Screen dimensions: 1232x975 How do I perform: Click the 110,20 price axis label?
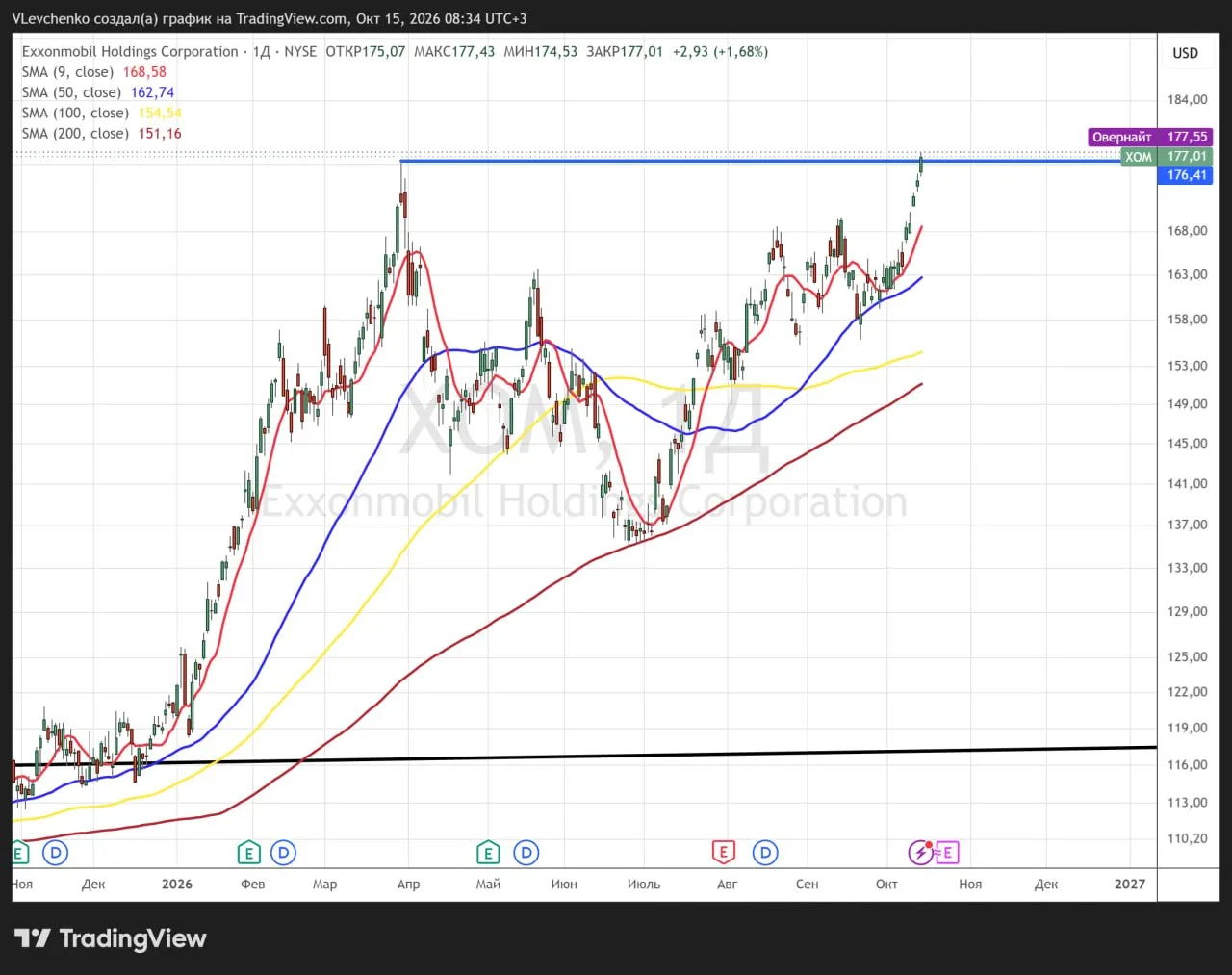click(x=1187, y=838)
